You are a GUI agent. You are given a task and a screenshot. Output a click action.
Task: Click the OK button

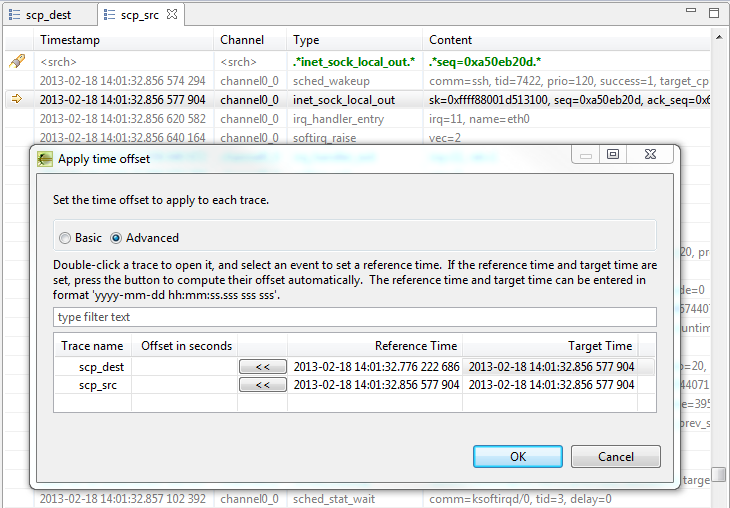pos(517,456)
